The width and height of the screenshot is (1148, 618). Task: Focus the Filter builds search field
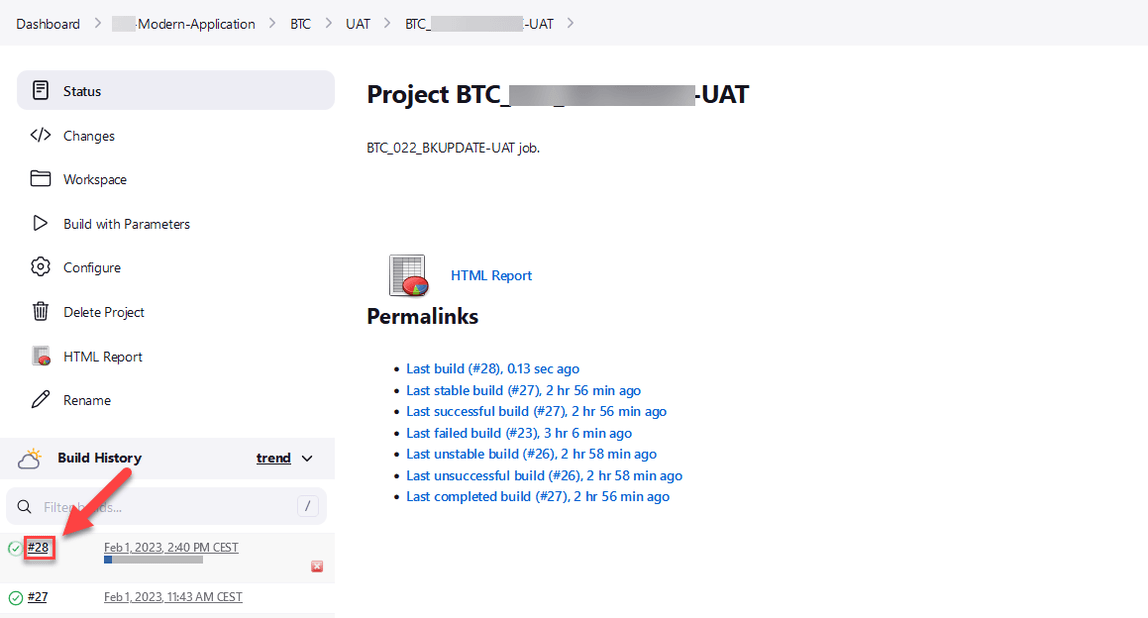[x=165, y=506]
